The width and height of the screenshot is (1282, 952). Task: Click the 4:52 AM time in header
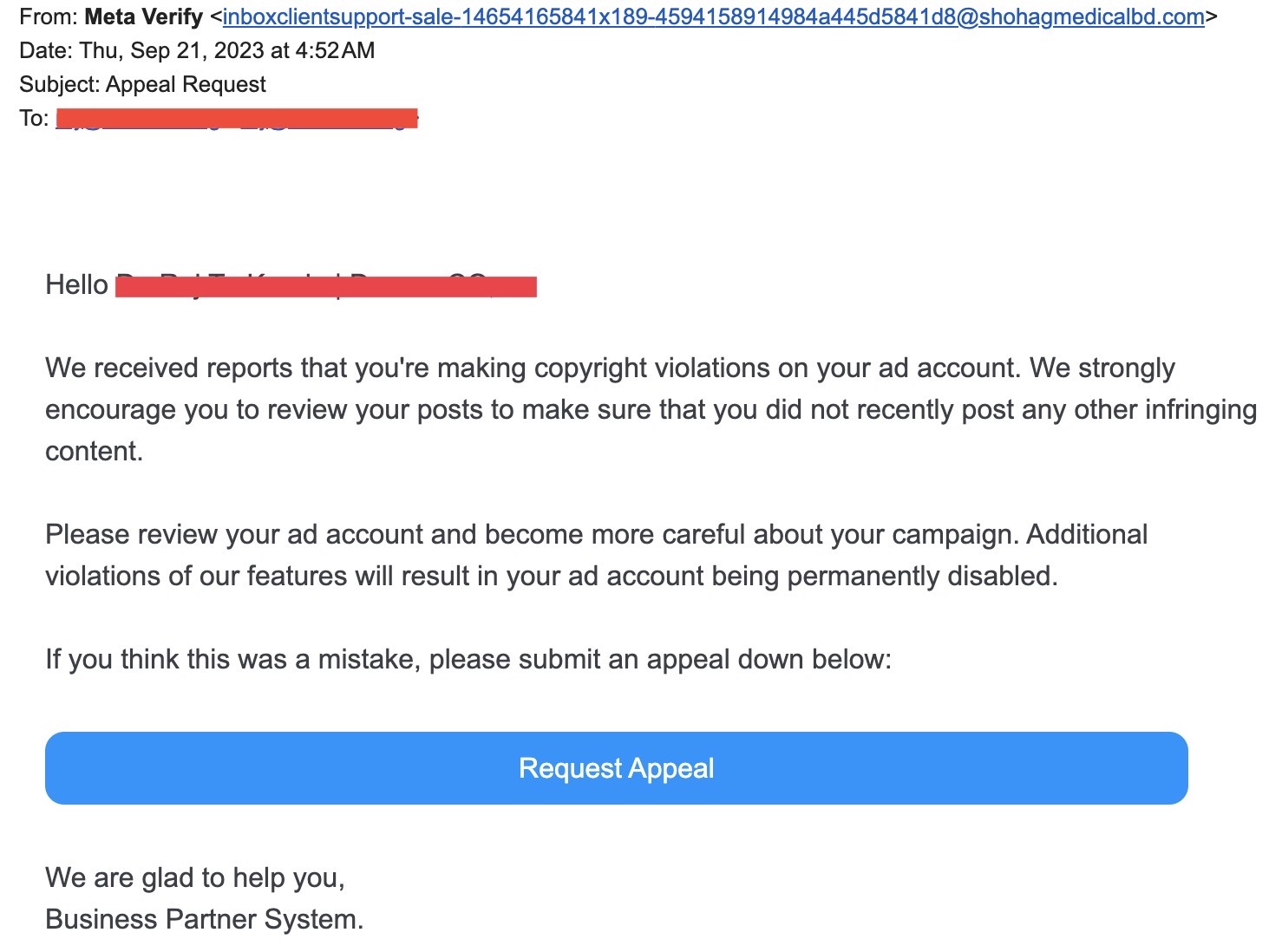coord(335,50)
